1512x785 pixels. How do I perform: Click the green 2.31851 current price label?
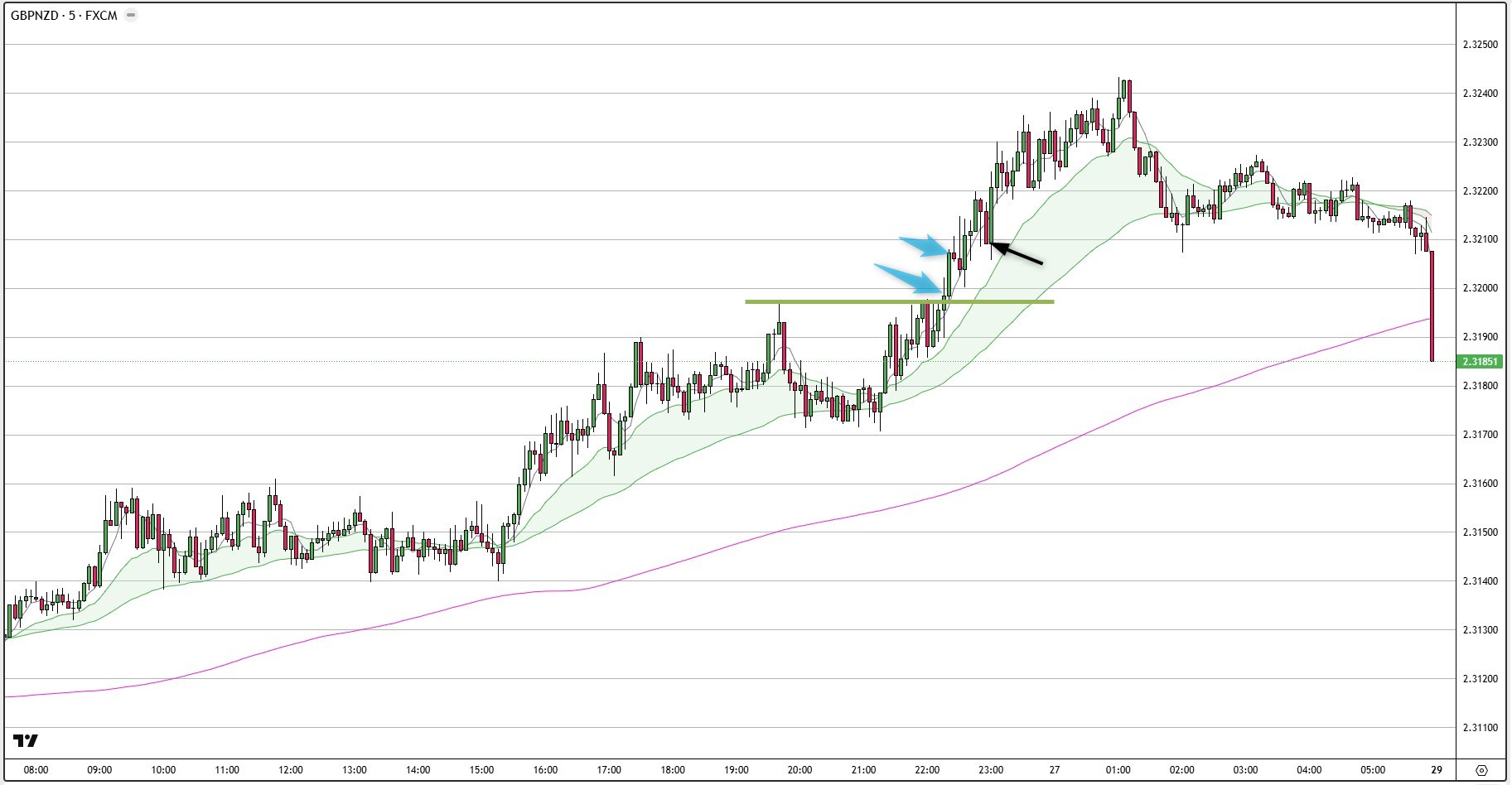pyautogui.click(x=1480, y=362)
